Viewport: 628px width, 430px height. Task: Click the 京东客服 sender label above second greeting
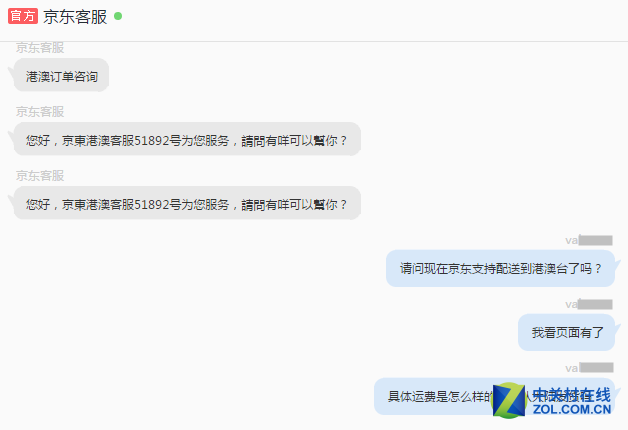tap(40, 176)
